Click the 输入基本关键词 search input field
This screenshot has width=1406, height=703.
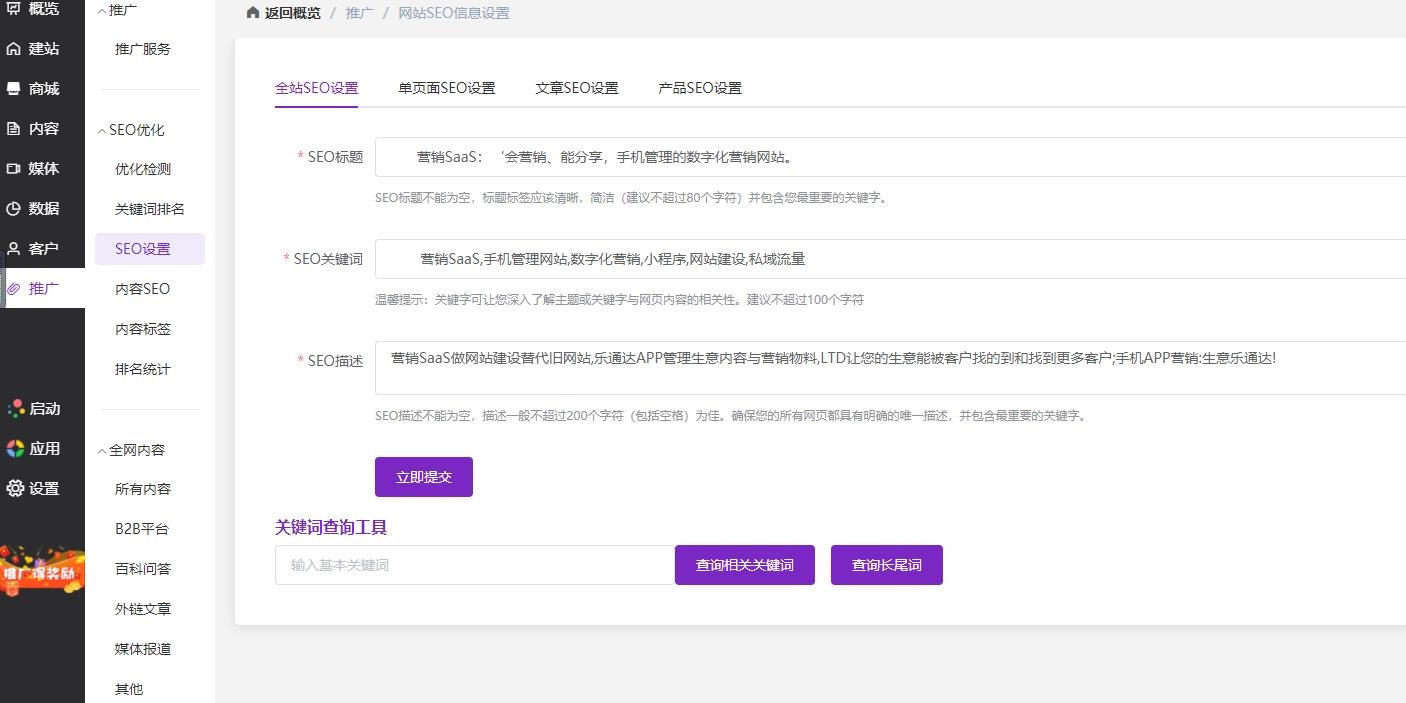pos(474,565)
